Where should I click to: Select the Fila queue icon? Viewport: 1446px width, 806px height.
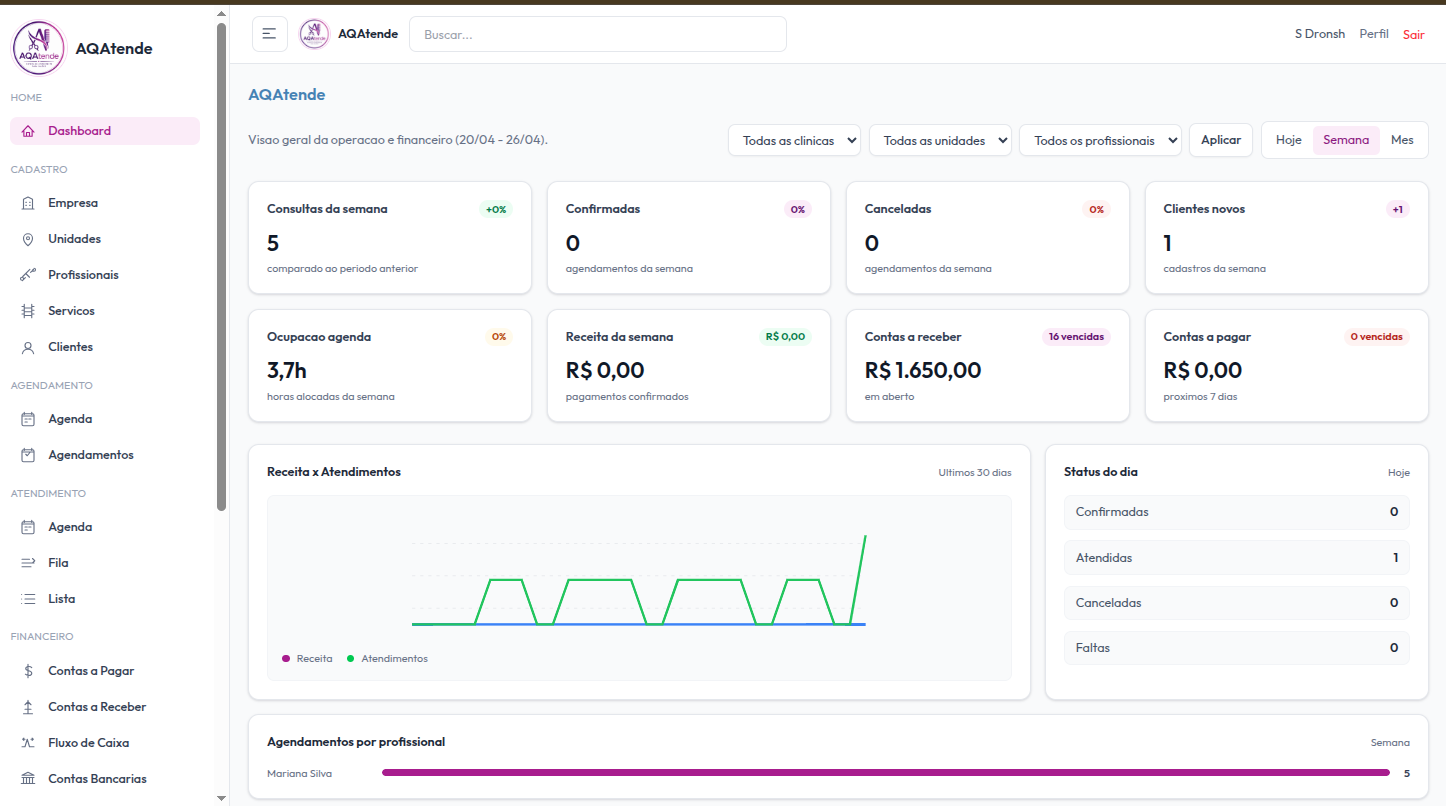pyautogui.click(x=30, y=562)
